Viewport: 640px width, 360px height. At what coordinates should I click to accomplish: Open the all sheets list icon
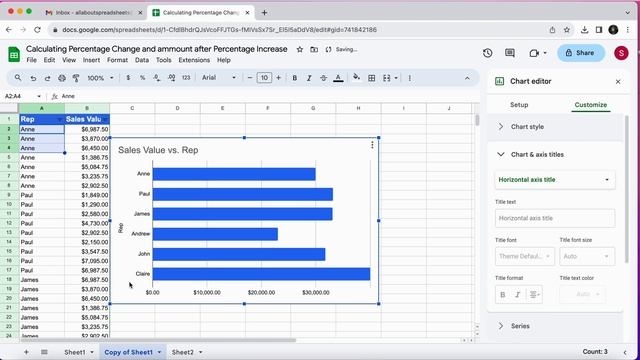(x=44, y=352)
